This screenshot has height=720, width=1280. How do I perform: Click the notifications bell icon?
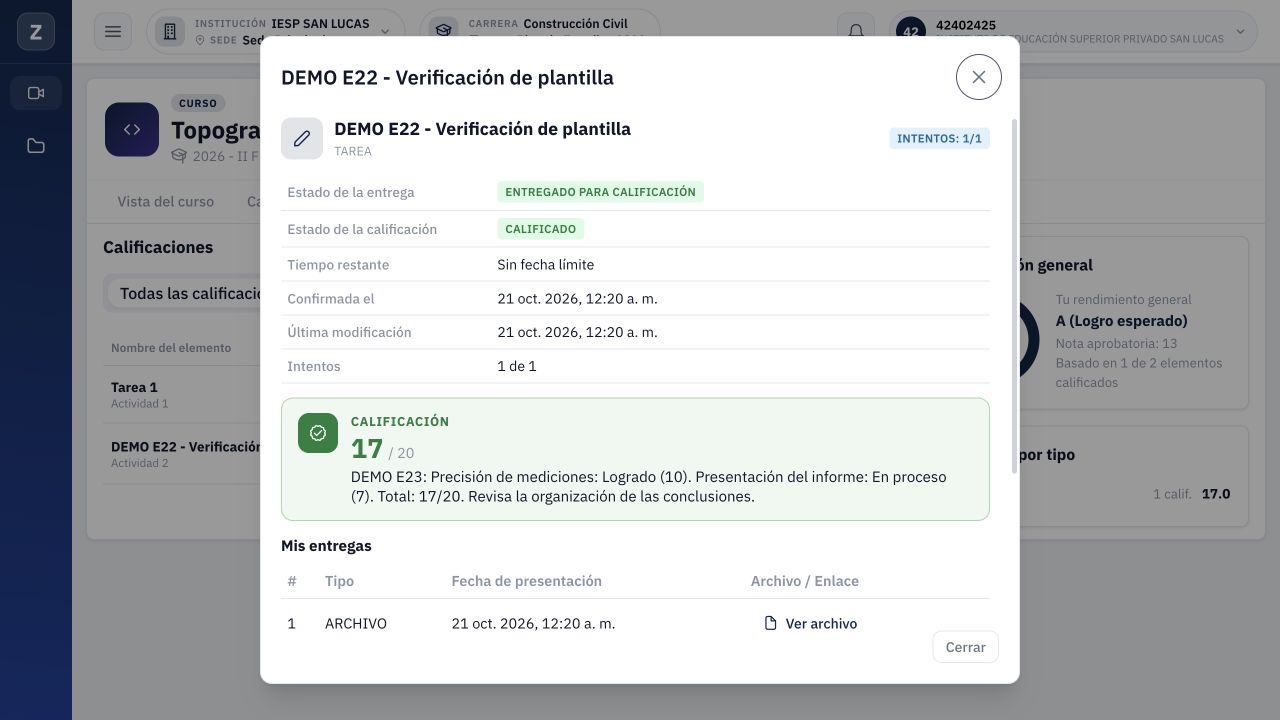point(856,32)
